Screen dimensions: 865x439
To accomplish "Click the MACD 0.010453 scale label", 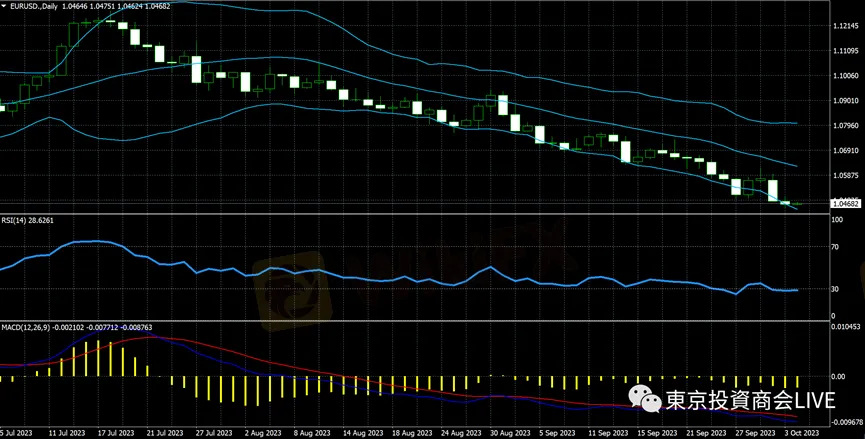I will coord(845,327).
